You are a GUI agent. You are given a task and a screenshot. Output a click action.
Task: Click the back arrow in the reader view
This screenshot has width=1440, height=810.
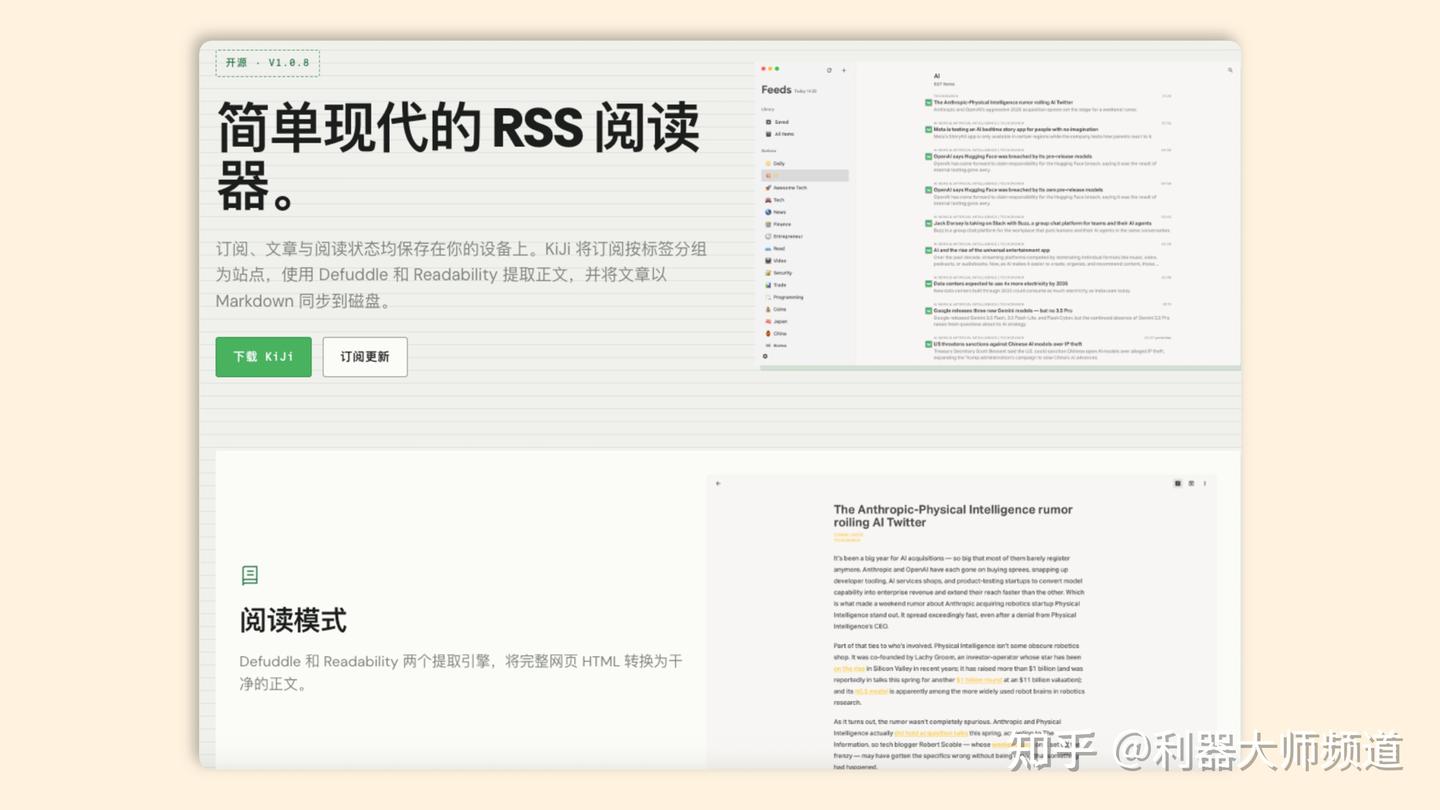tap(718, 483)
